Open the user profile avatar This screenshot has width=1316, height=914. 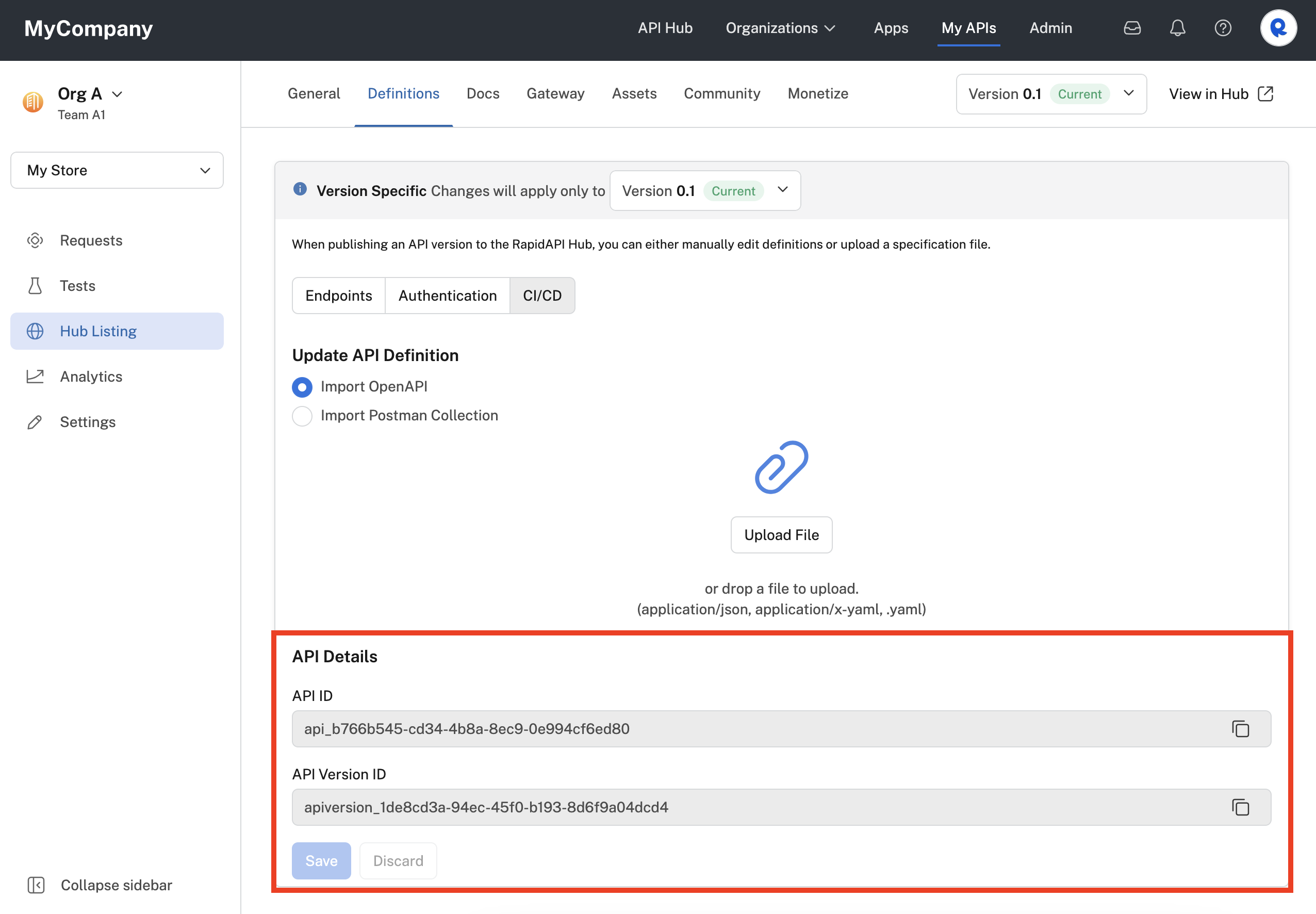(1278, 28)
